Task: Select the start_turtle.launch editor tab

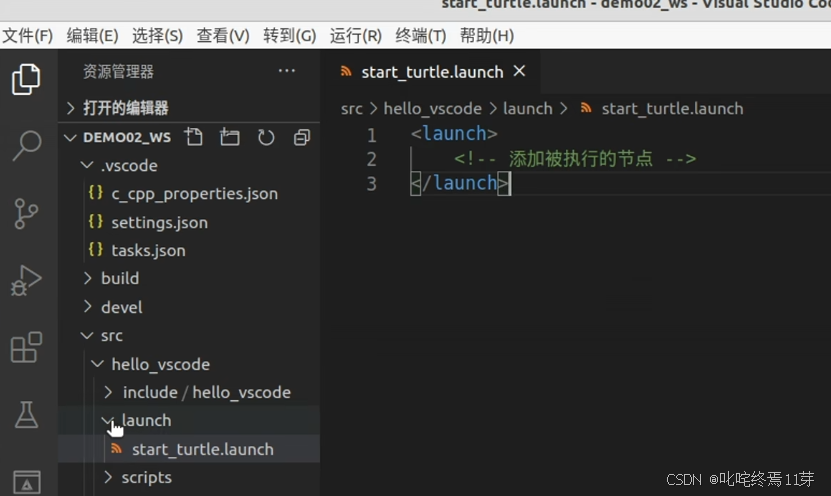Action: [x=432, y=72]
